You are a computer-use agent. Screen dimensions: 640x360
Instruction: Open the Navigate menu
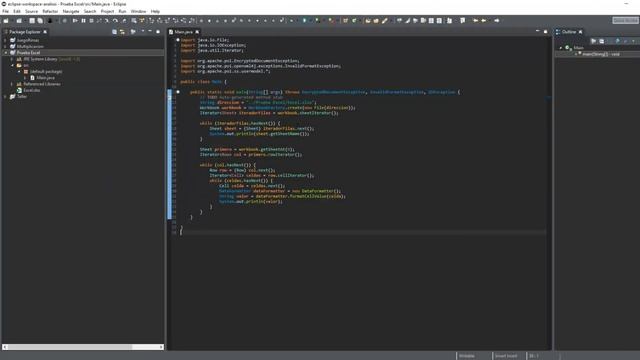point(71,11)
